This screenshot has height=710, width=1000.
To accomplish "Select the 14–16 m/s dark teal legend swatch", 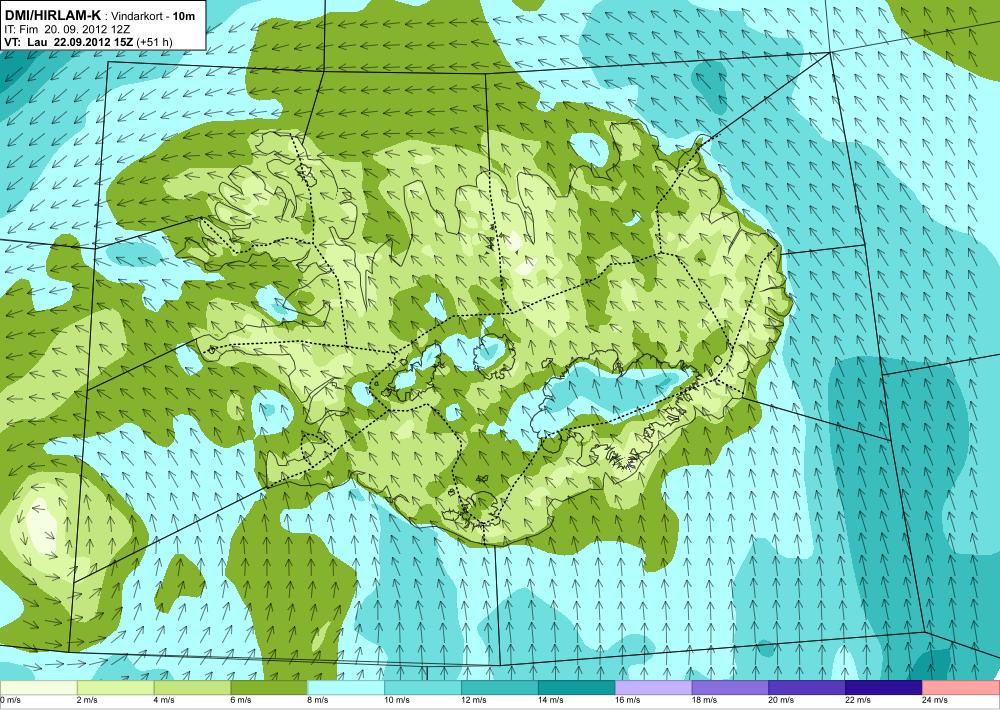I will coord(577,688).
